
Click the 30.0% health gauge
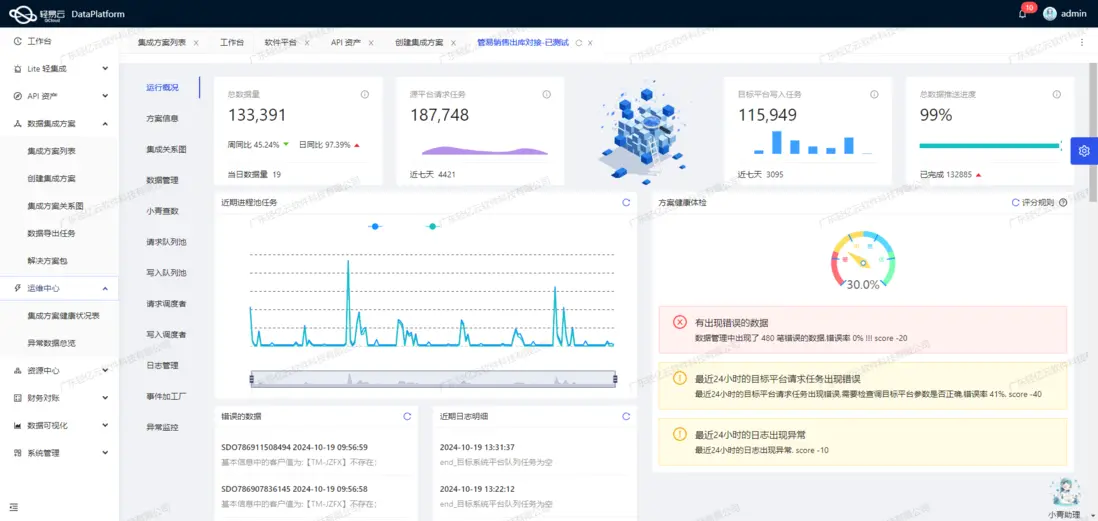[x=863, y=262]
